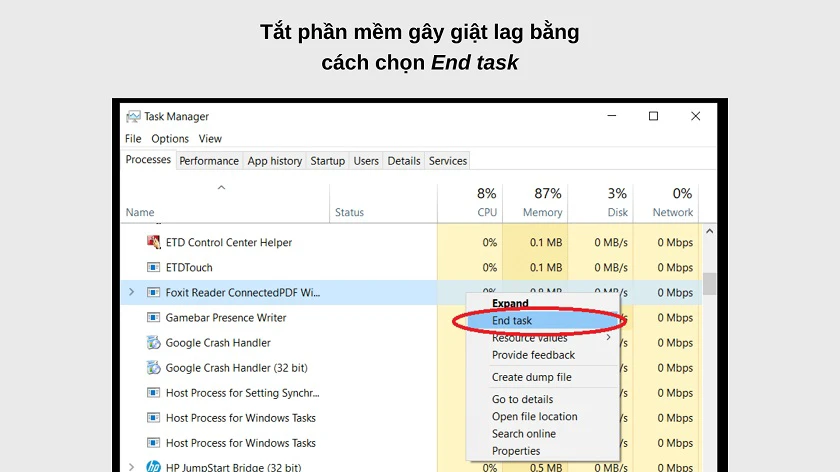The image size is (840, 472).
Task: Click the Gamebar Presence Writer icon
Action: click(153, 317)
